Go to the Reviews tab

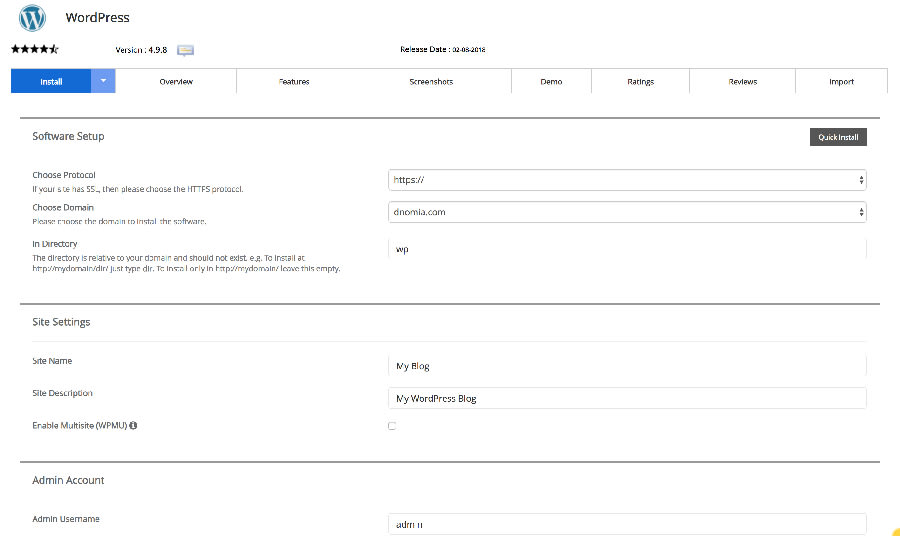(x=743, y=81)
